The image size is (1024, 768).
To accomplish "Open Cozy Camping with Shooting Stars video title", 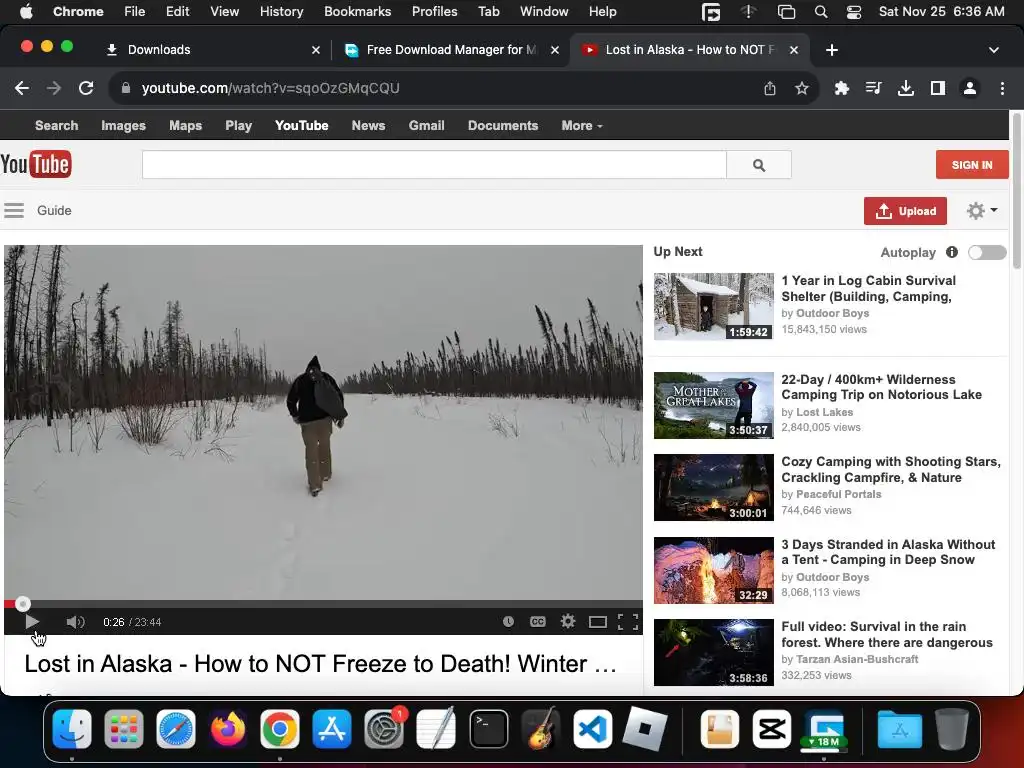I will click(891, 470).
